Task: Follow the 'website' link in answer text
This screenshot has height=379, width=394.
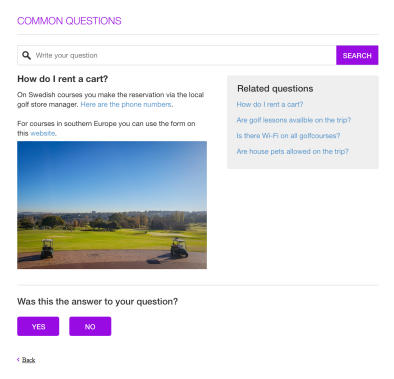Action: [43, 133]
